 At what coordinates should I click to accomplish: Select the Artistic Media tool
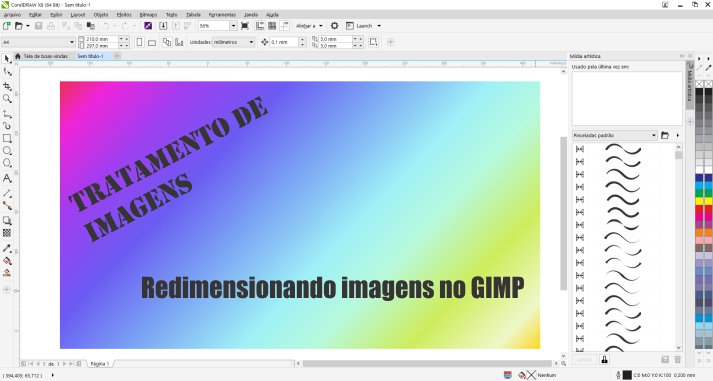pyautogui.click(x=7, y=125)
